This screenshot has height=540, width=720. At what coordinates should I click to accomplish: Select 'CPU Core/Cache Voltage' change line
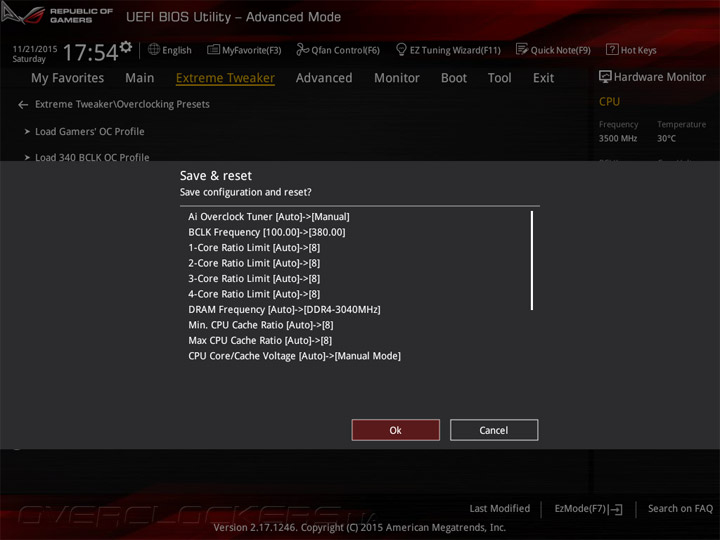[x=294, y=356]
